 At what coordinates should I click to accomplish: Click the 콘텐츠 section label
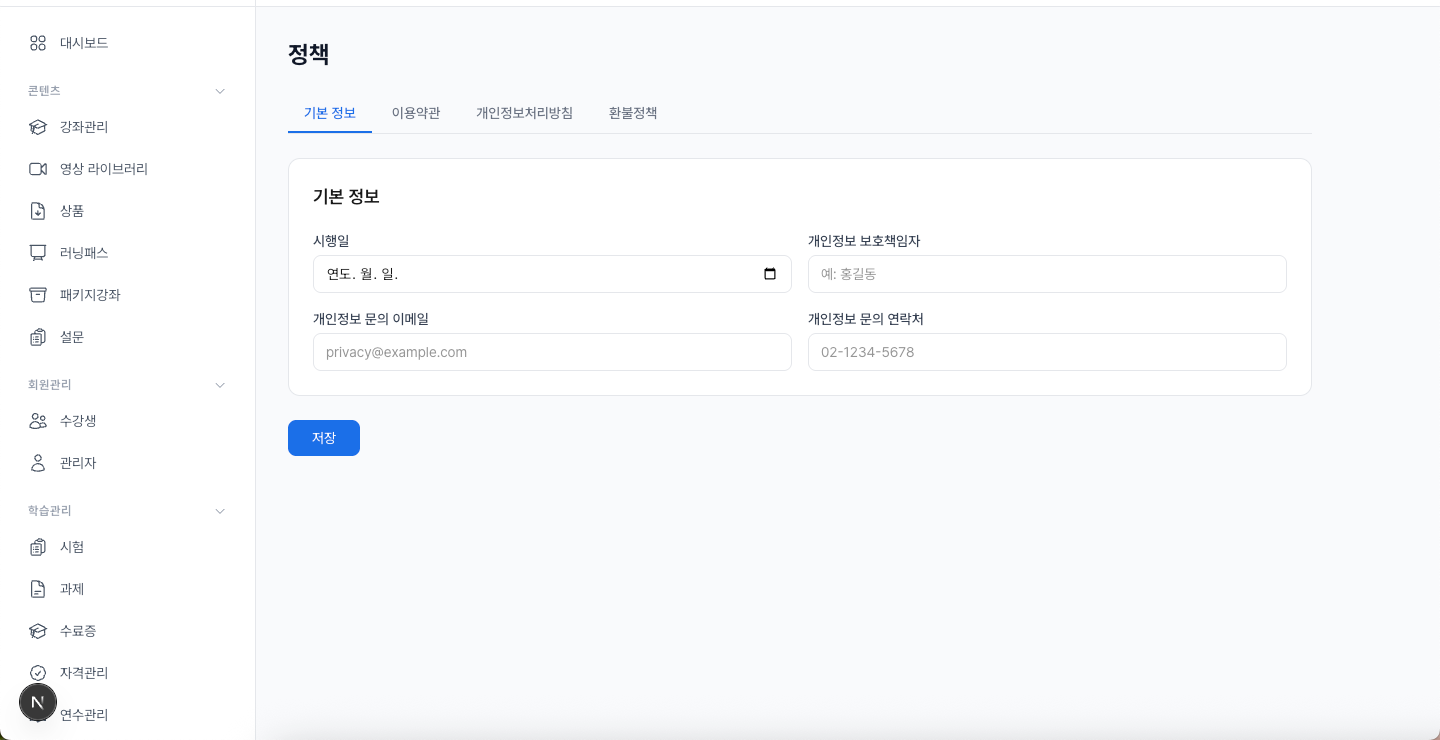[x=44, y=91]
